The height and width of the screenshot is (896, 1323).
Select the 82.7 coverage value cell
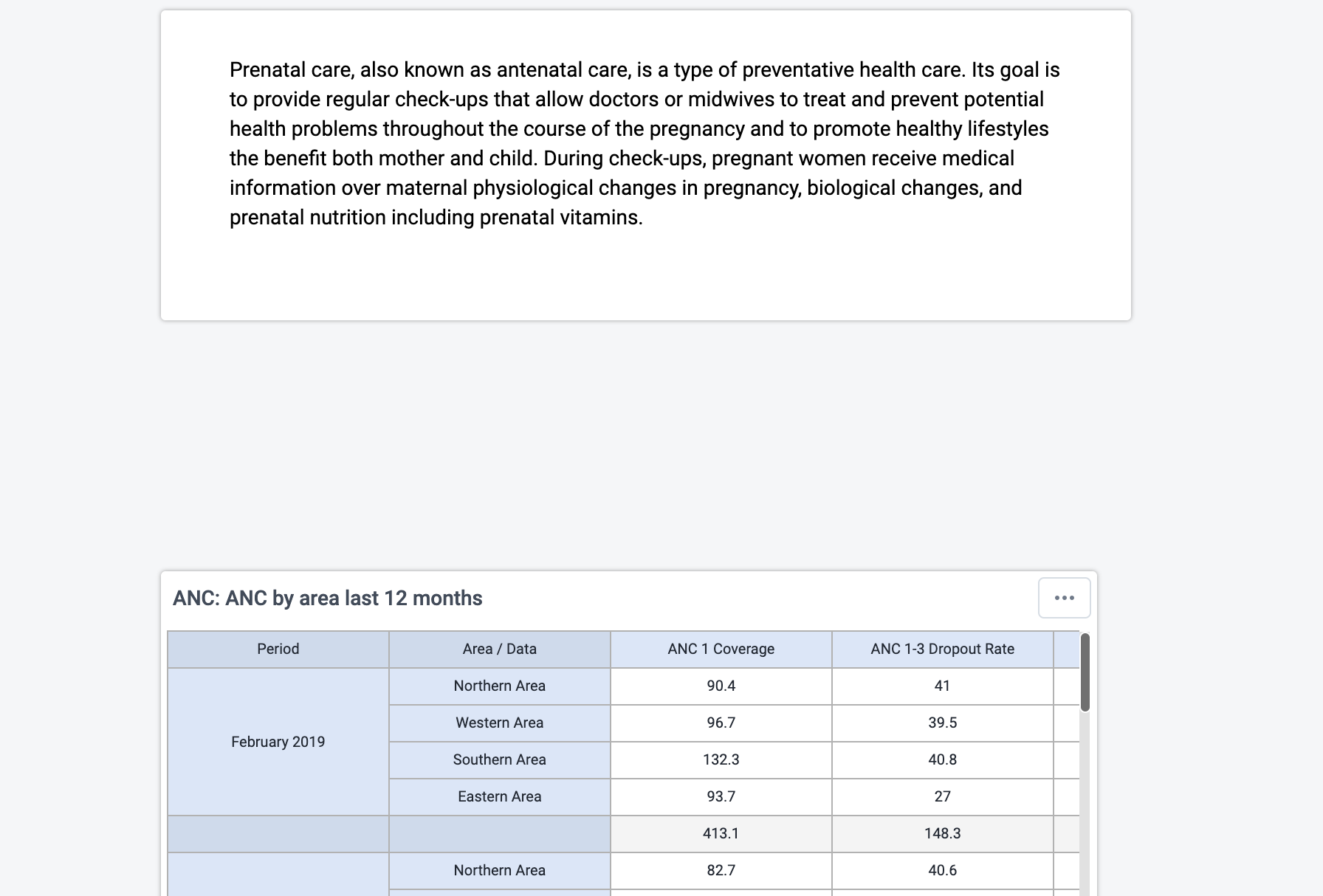[721, 871]
